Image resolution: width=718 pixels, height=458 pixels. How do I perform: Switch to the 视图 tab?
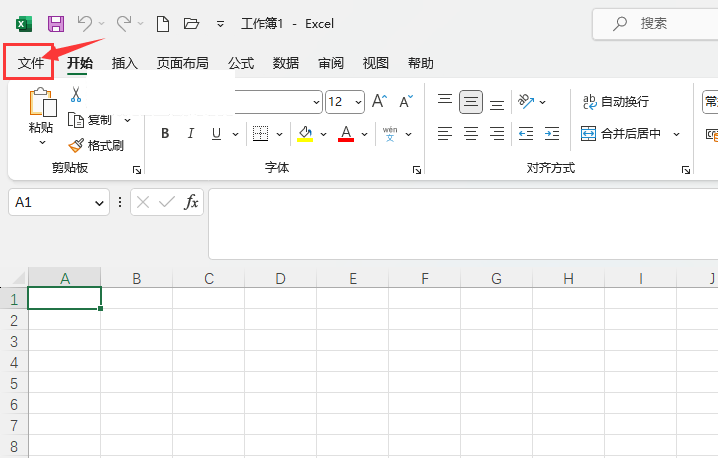pyautogui.click(x=375, y=63)
